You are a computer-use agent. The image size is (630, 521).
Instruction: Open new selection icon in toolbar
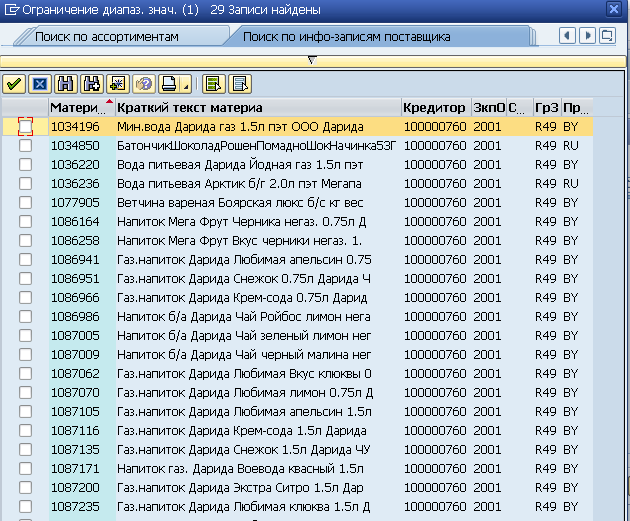(x=117, y=84)
